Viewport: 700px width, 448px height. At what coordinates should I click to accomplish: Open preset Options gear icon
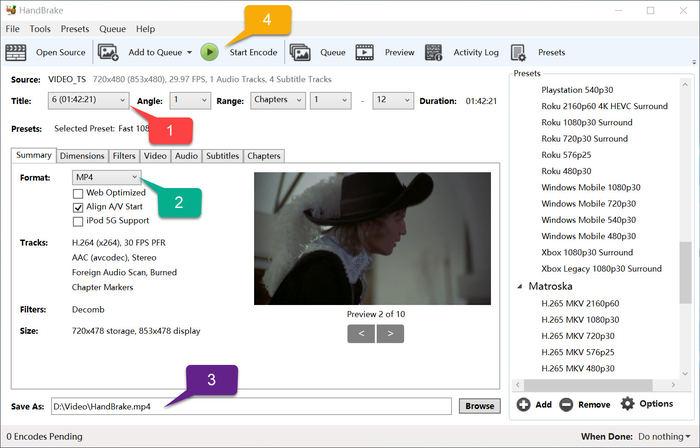click(x=628, y=404)
